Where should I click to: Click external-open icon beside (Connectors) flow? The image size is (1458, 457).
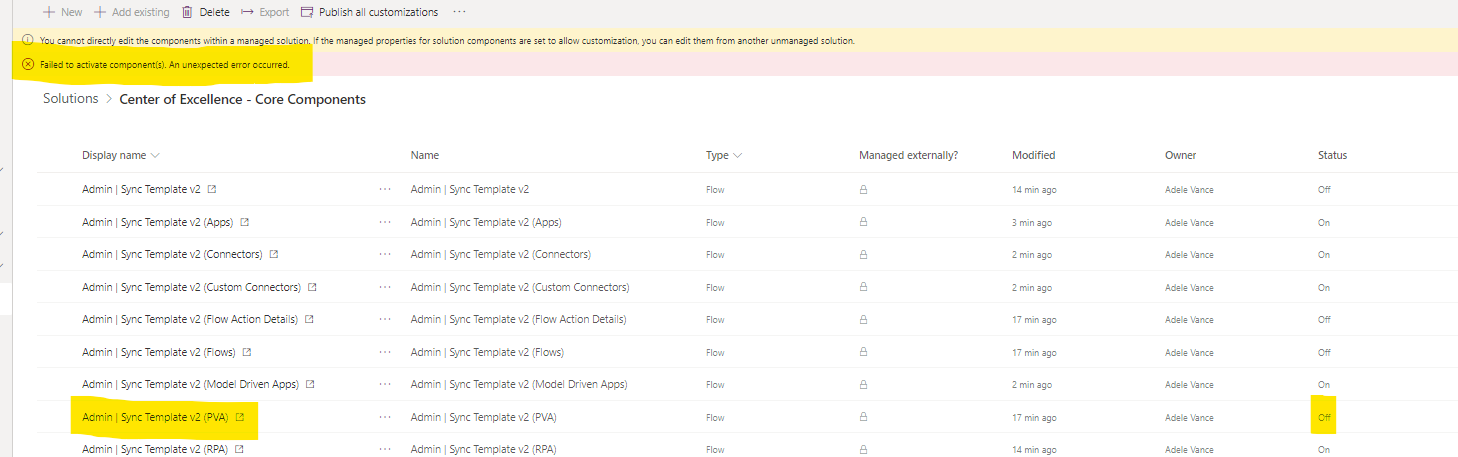pyautogui.click(x=274, y=254)
